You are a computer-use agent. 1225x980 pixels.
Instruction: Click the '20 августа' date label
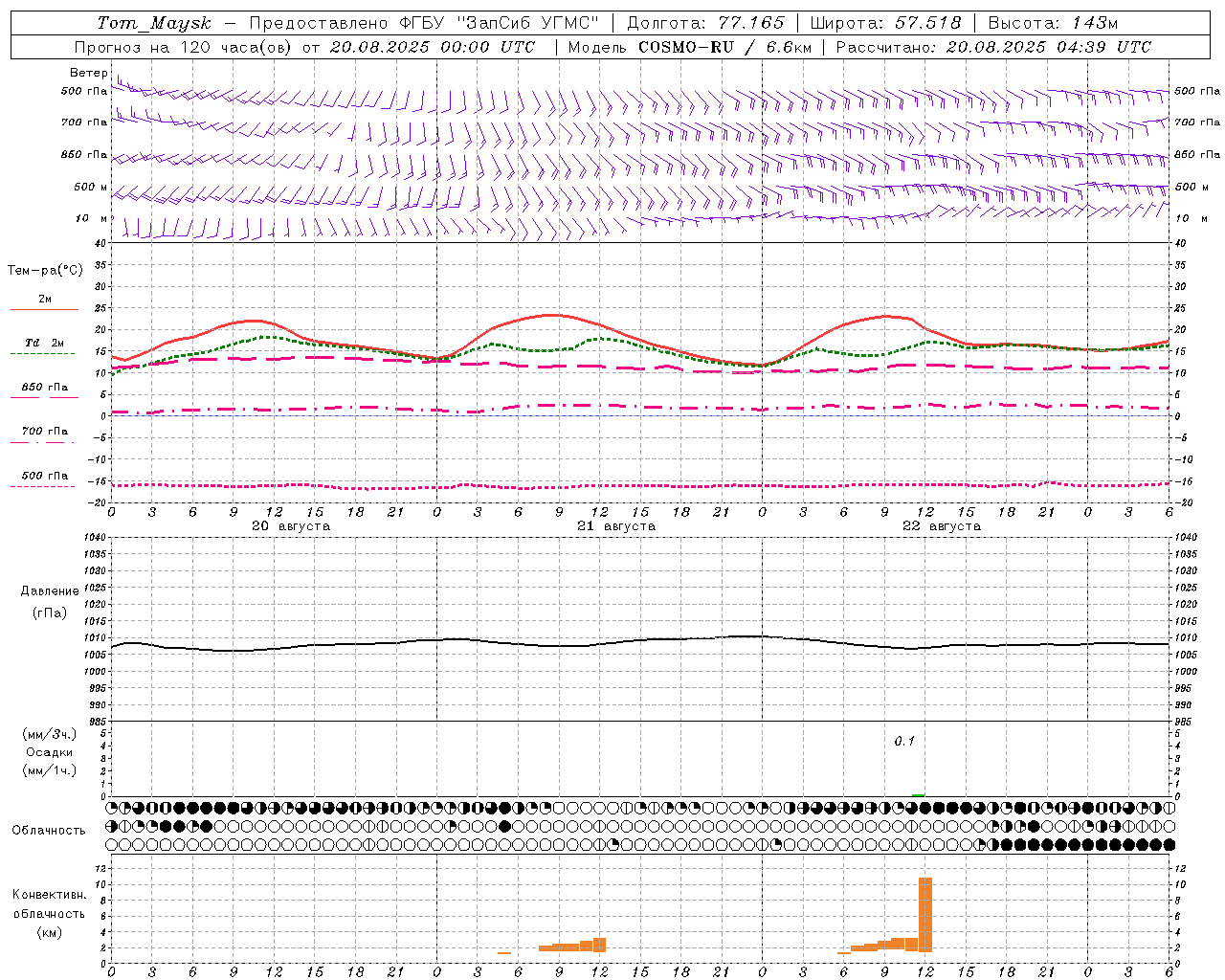coord(291,526)
